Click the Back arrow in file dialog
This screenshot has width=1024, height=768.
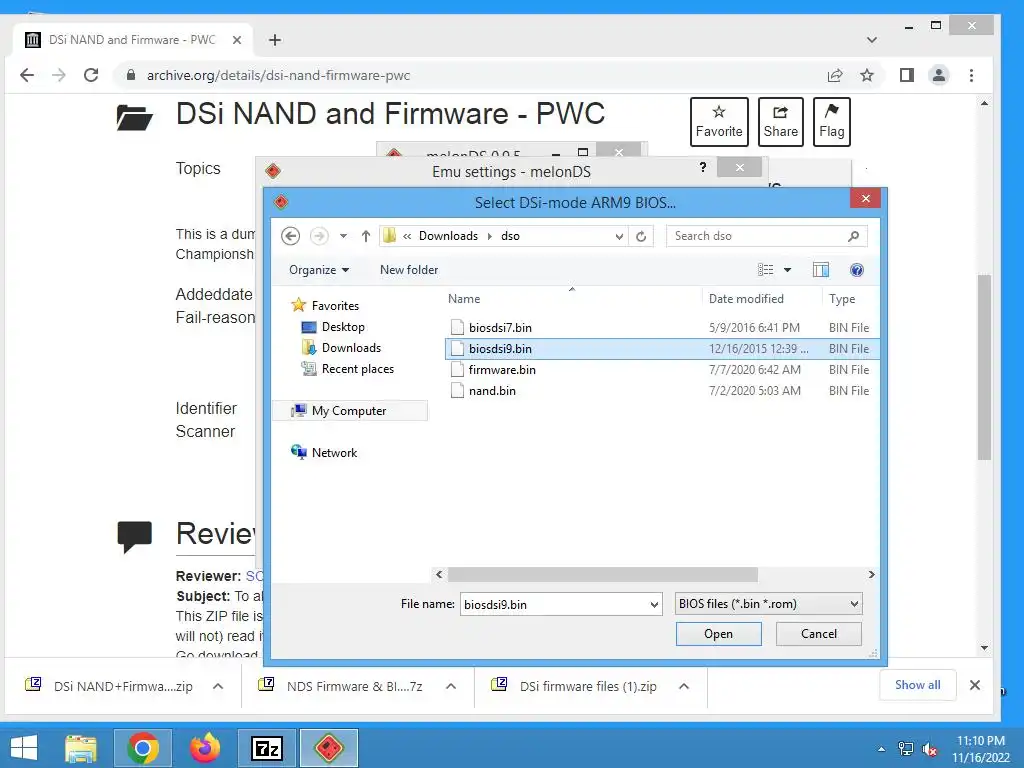291,236
